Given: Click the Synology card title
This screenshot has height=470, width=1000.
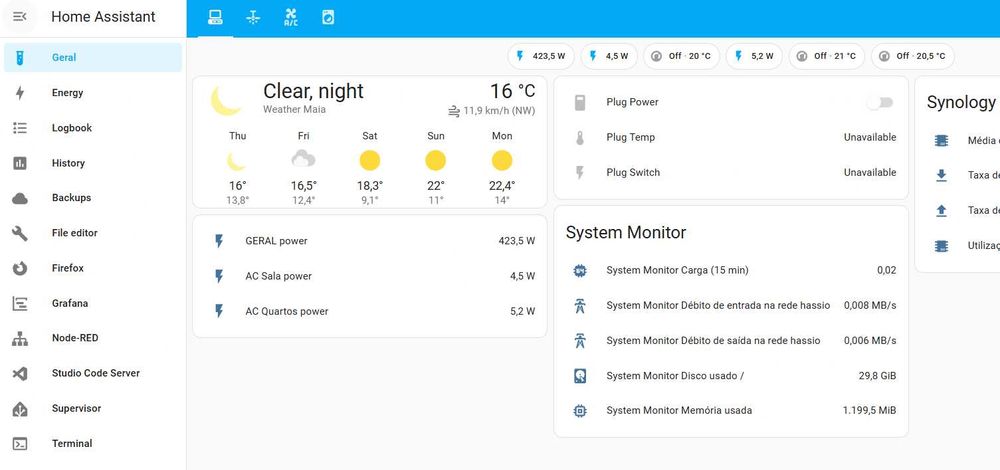Looking at the screenshot, I should [x=961, y=103].
